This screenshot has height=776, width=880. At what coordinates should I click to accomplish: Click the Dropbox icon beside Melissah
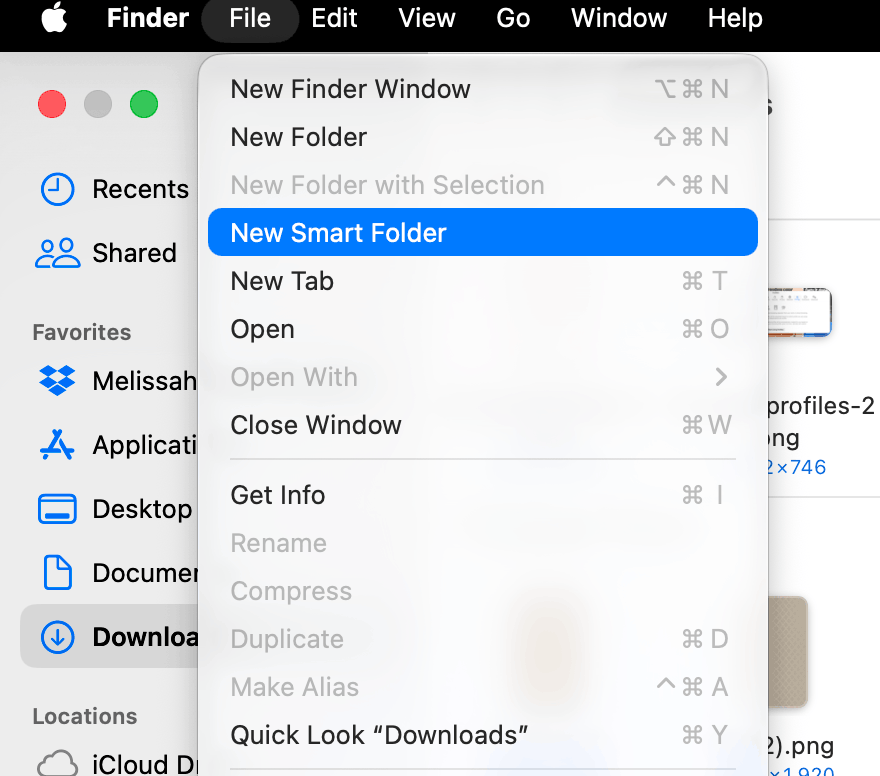(x=57, y=380)
